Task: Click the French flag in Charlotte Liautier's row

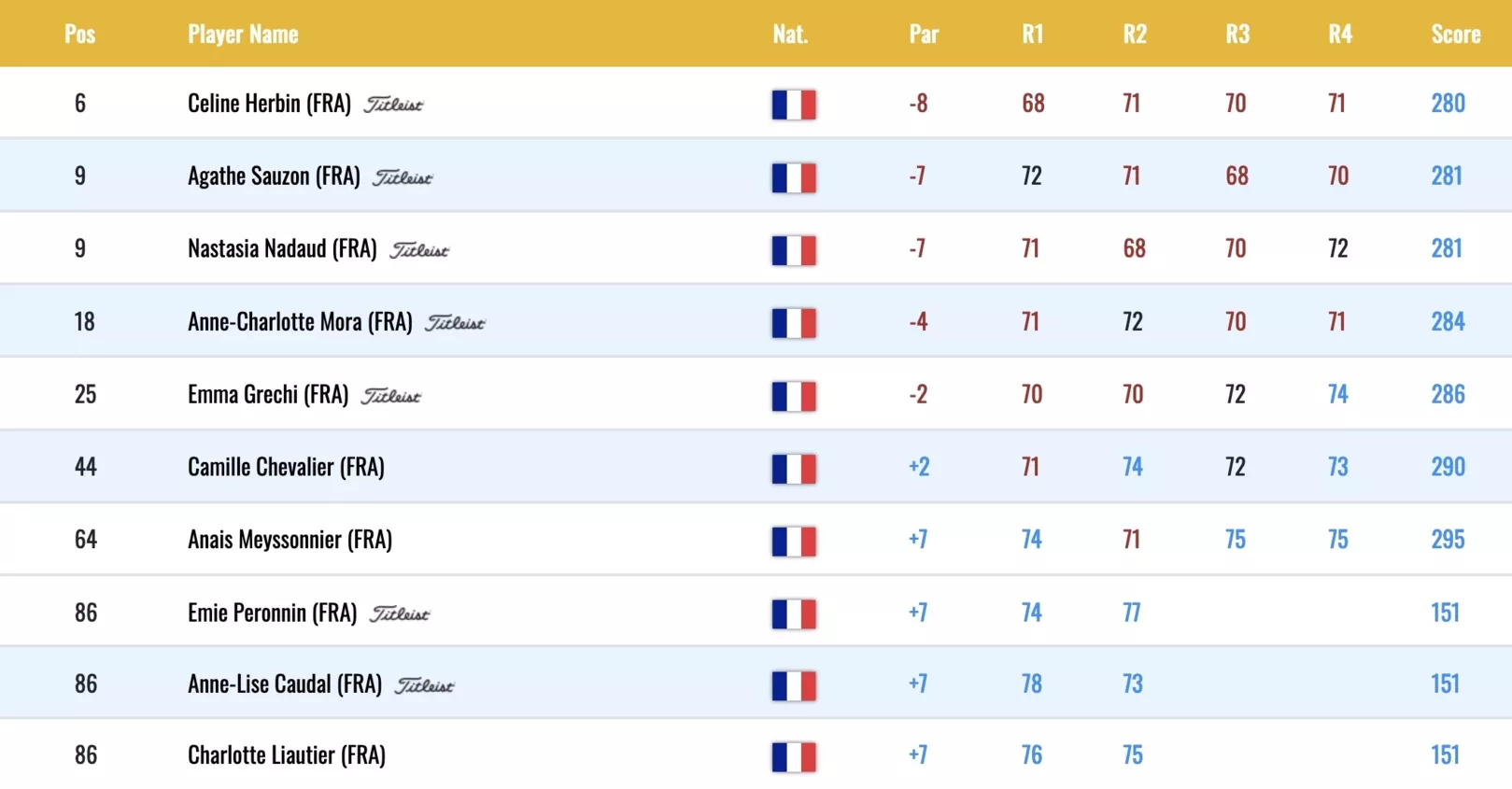Action: click(794, 757)
